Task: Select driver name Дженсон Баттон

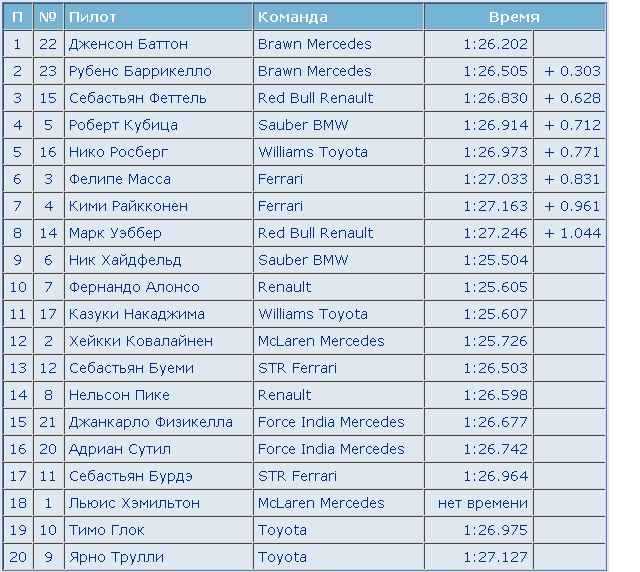Action: tap(128, 44)
